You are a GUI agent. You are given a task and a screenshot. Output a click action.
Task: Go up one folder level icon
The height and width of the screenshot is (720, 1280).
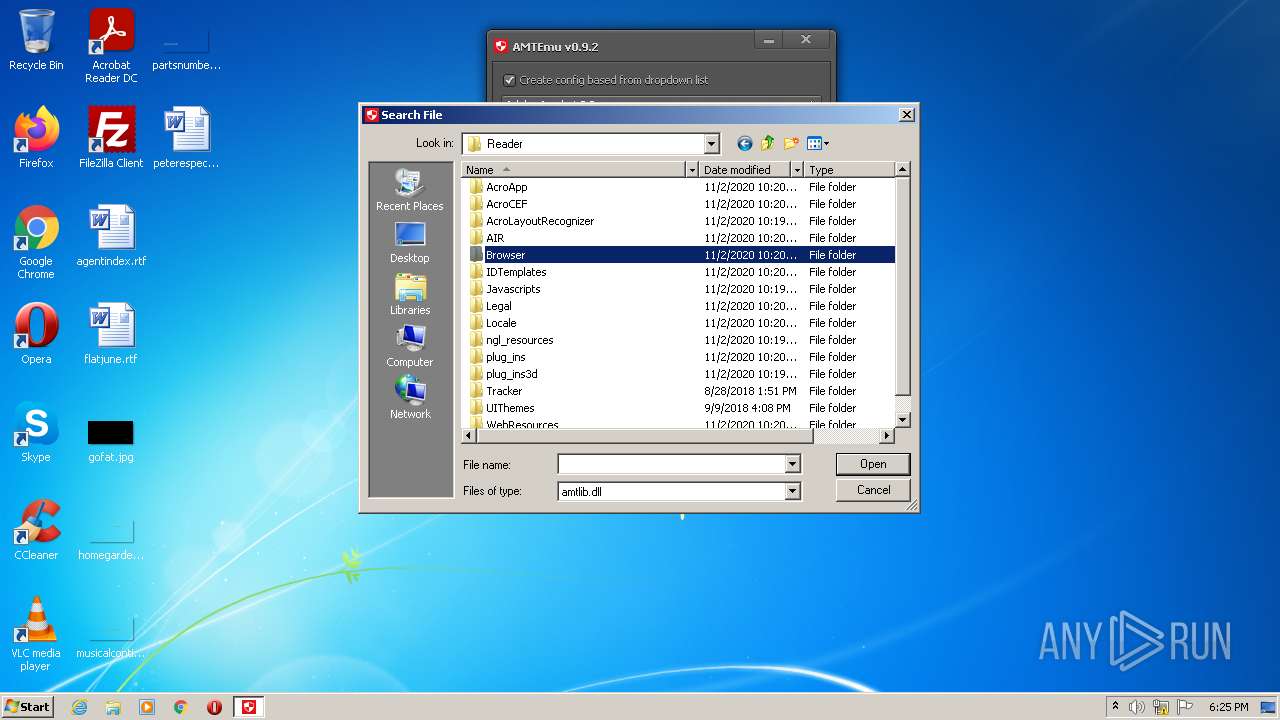[x=768, y=144]
